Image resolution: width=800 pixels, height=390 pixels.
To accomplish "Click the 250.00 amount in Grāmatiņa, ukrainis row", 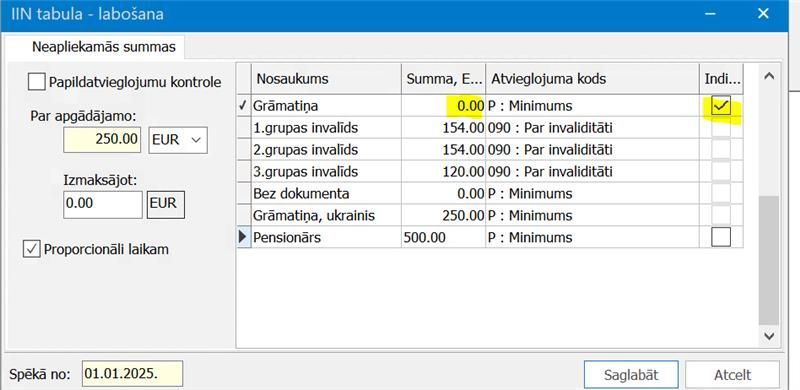I will (x=443, y=215).
